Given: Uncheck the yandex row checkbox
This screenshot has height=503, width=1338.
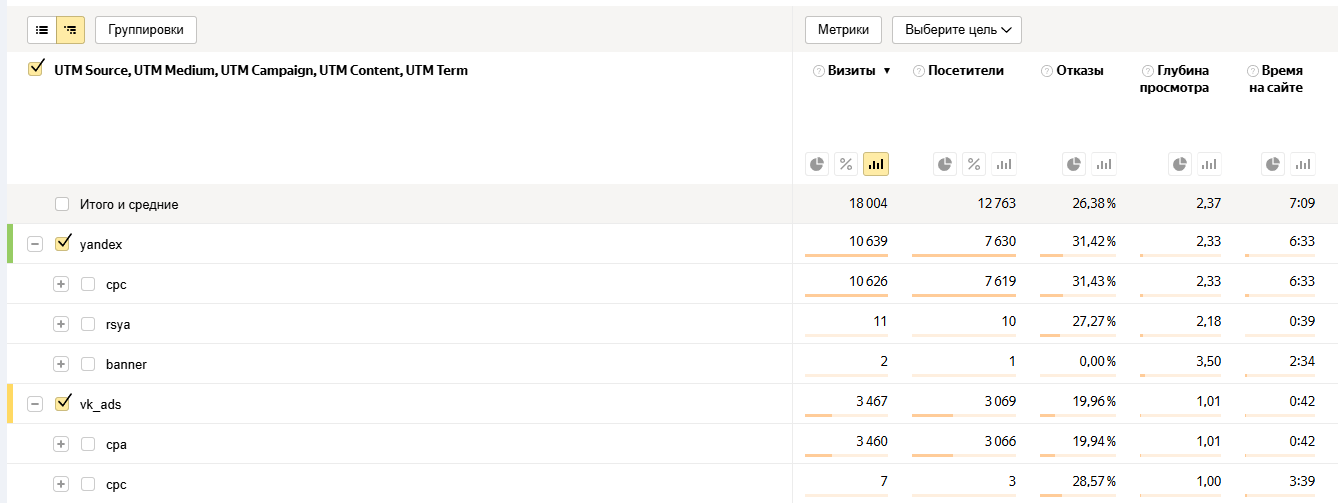Looking at the screenshot, I should tap(63, 243).
